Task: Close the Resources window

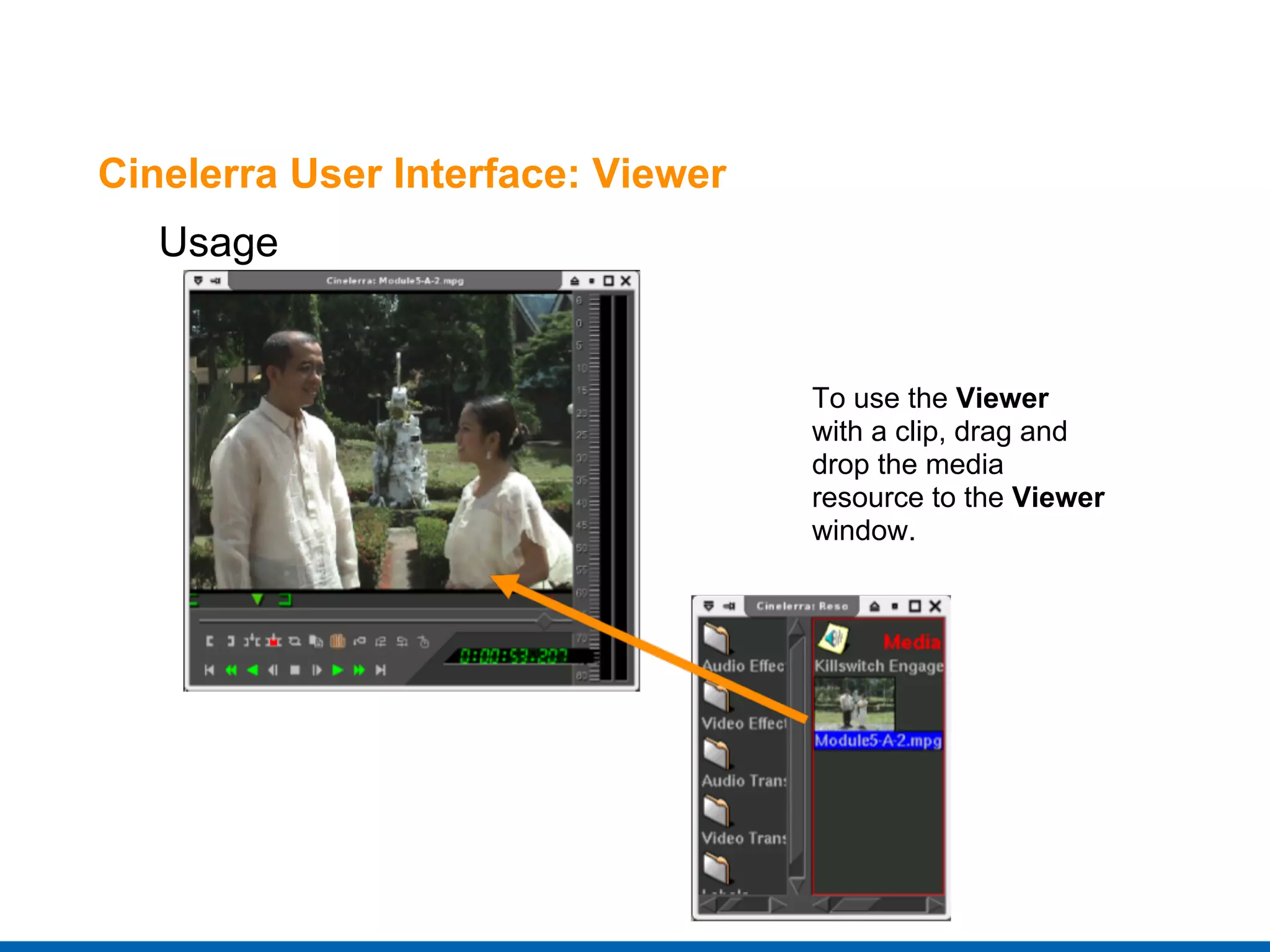Action: click(935, 606)
